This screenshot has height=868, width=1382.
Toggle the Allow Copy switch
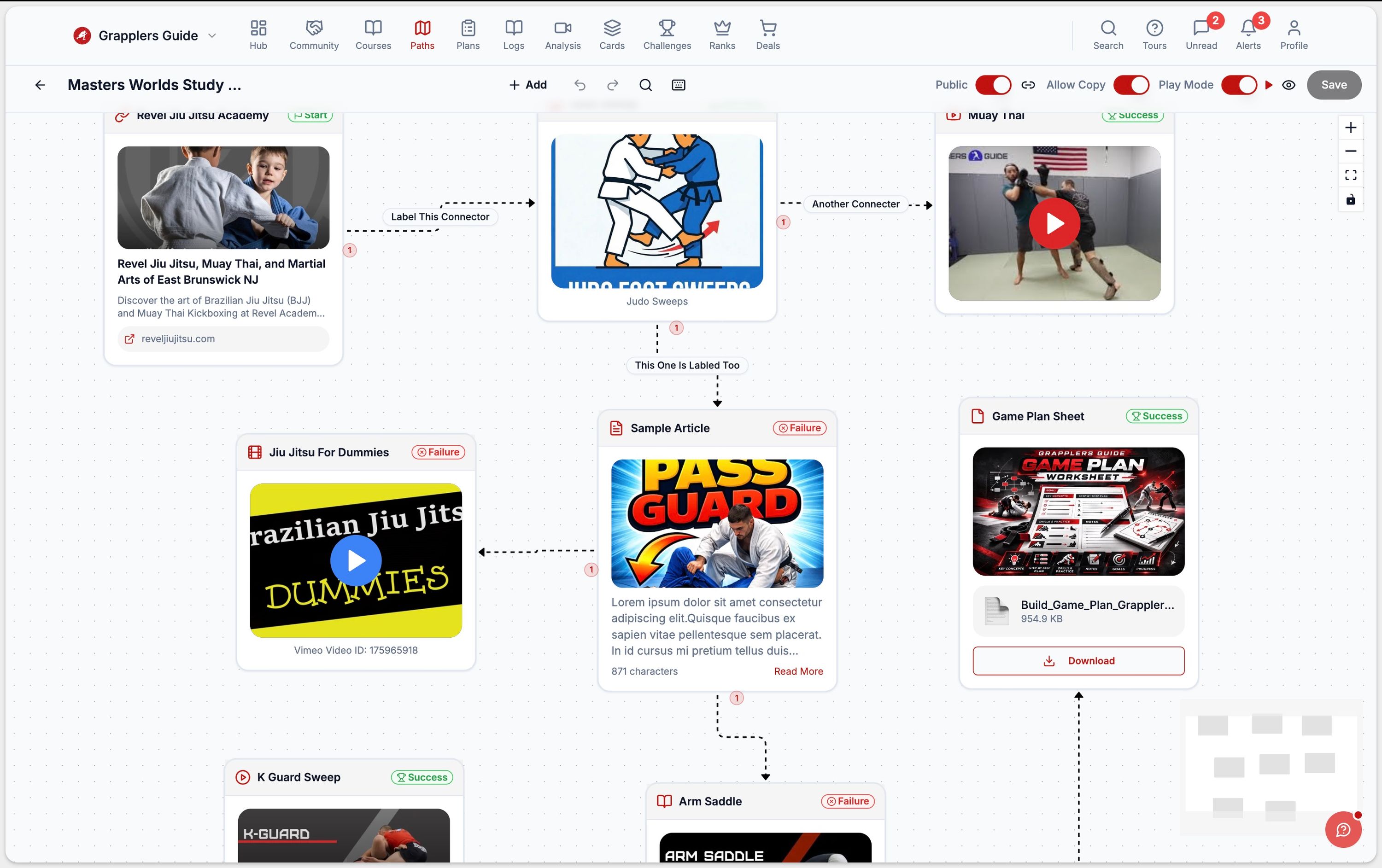1130,85
